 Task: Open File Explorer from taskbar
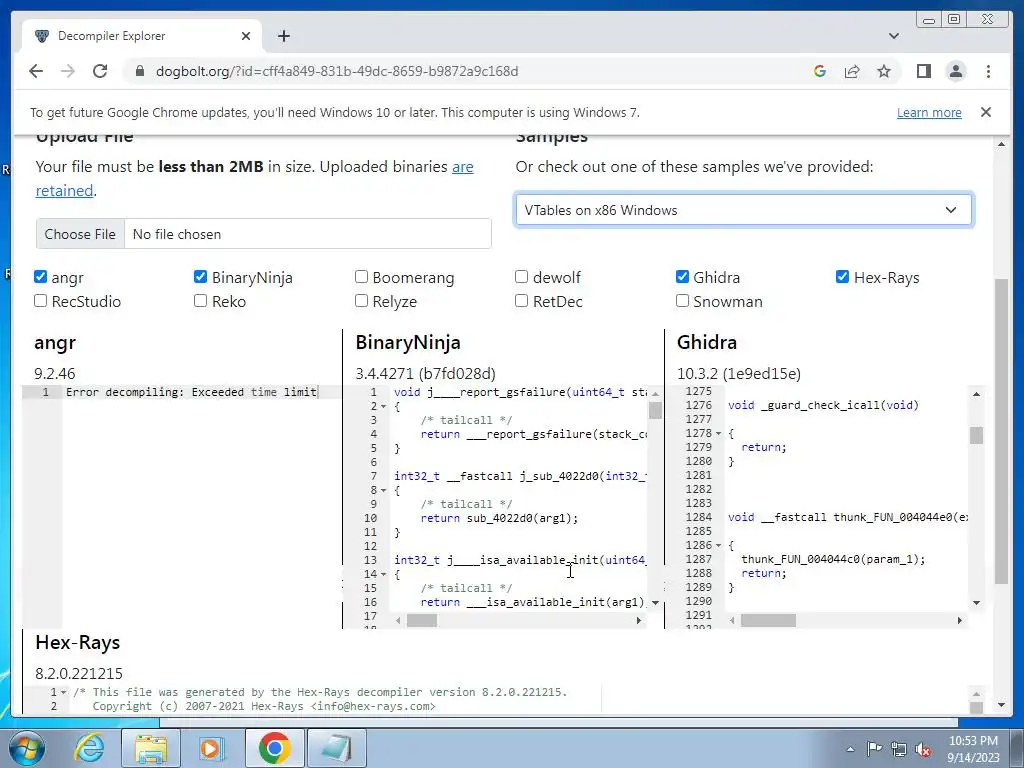tap(151, 748)
